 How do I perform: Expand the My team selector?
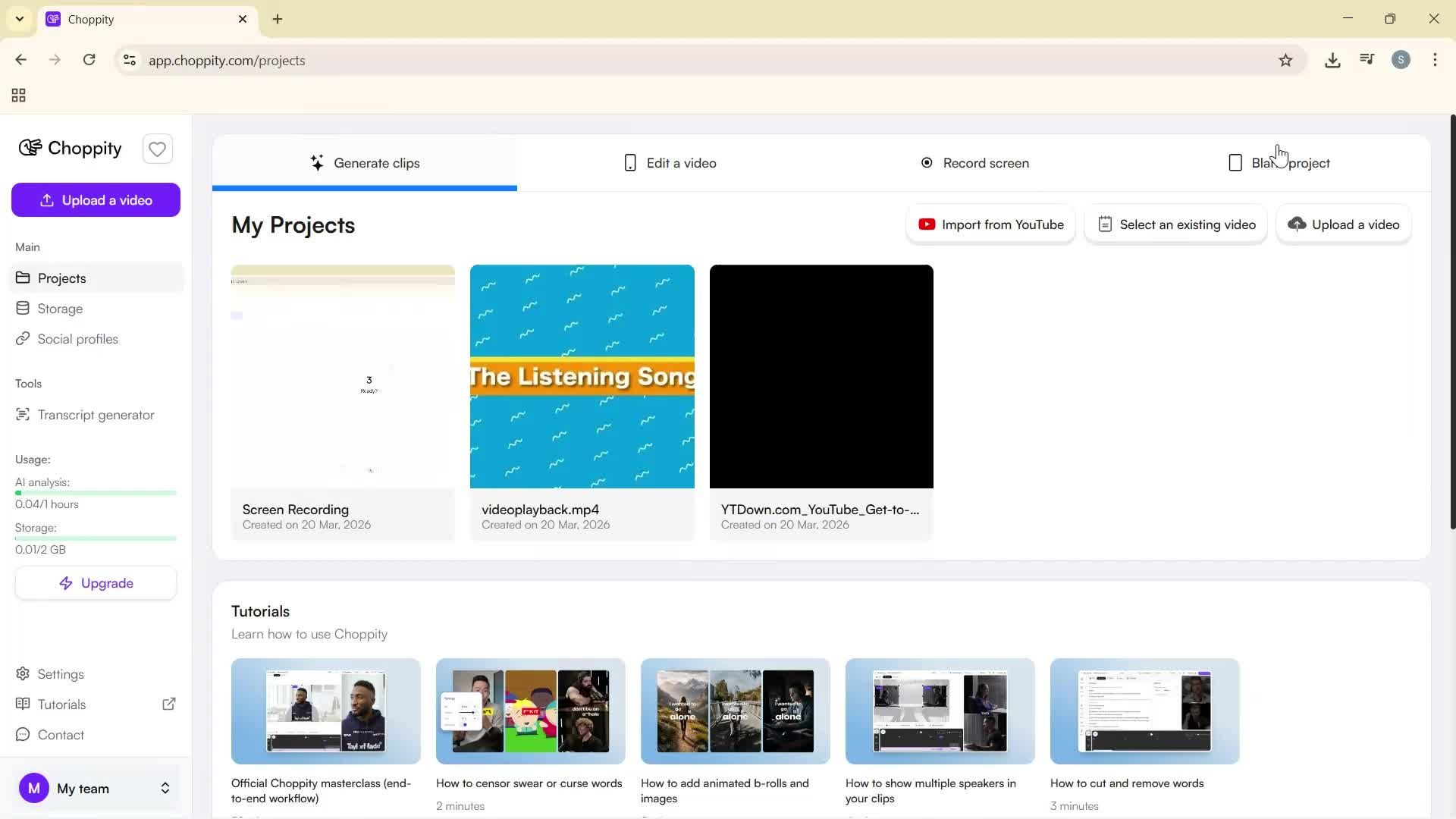click(165, 788)
